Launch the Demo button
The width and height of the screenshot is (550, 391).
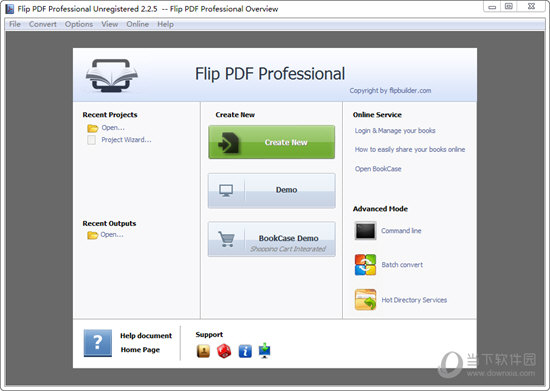point(271,190)
